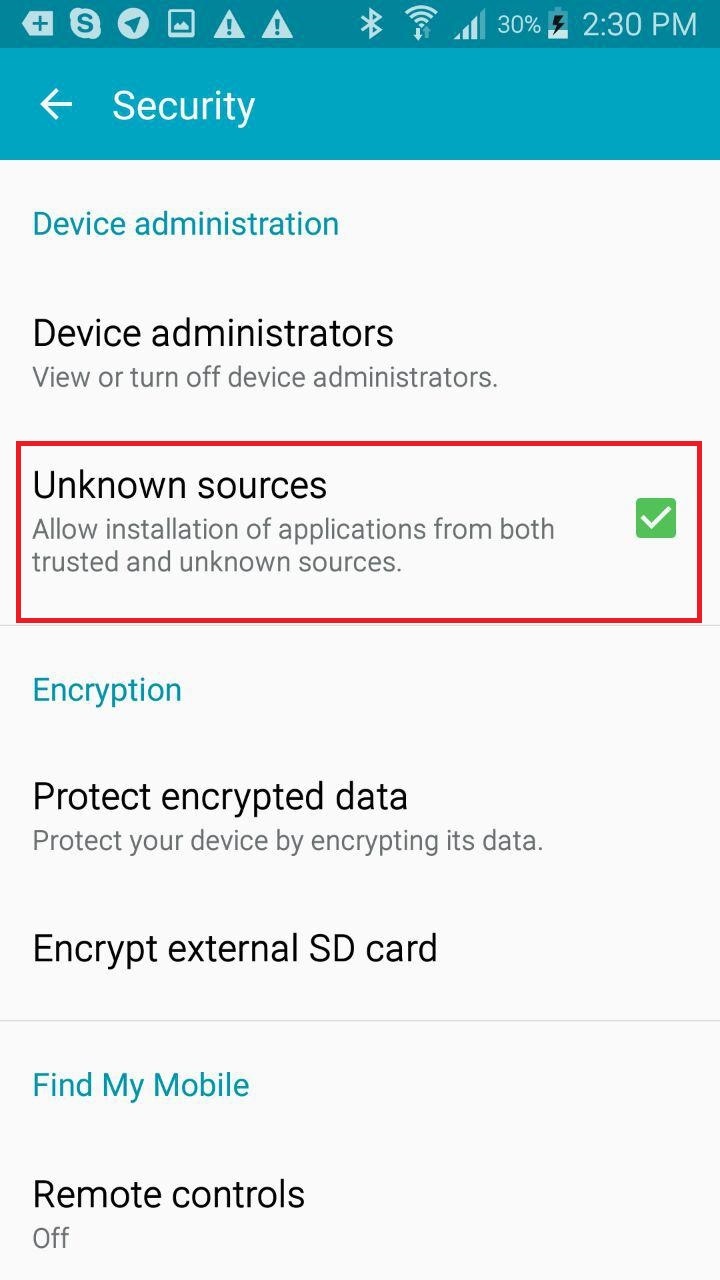Tap the image notification icon in status bar

tap(181, 23)
